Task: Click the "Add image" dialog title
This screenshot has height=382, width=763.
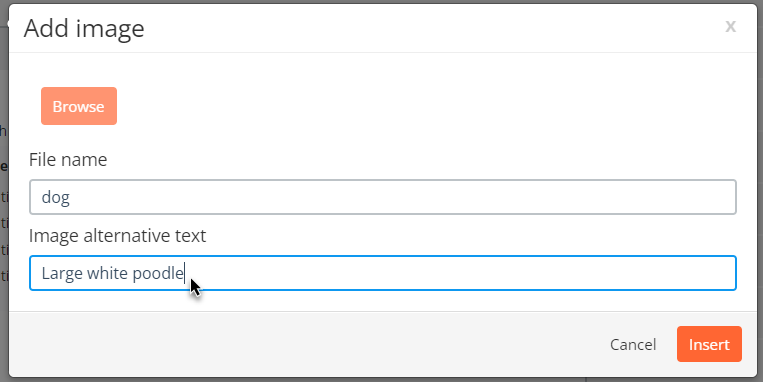Action: point(84,28)
